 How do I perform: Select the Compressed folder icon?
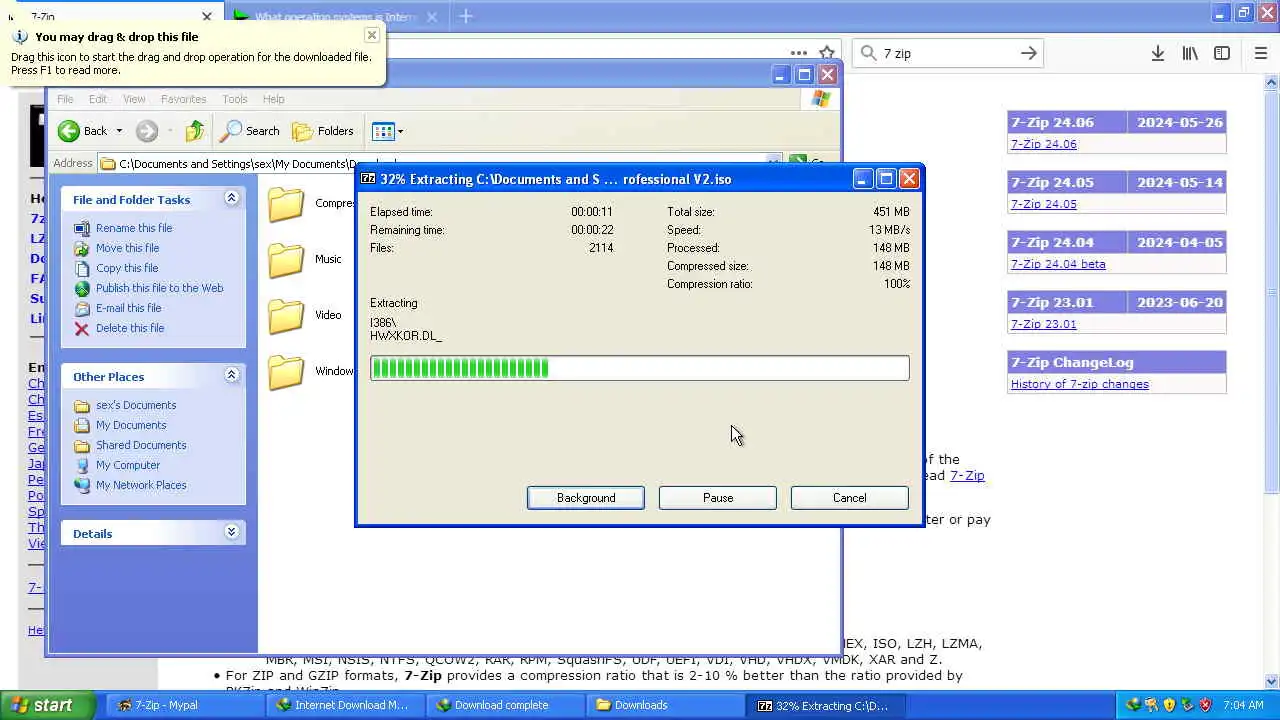coord(286,204)
